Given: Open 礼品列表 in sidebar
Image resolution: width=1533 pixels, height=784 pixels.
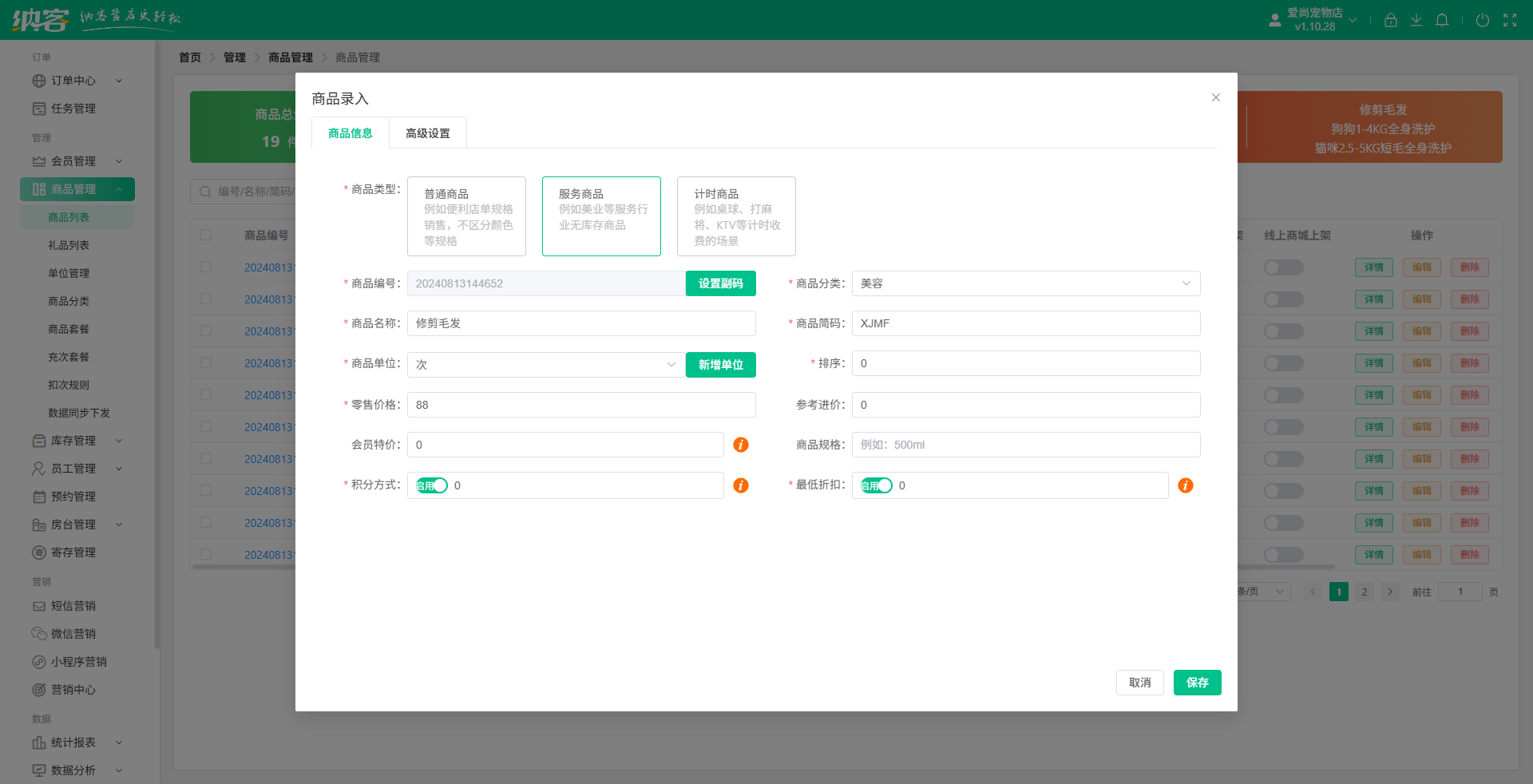Looking at the screenshot, I should (x=69, y=245).
